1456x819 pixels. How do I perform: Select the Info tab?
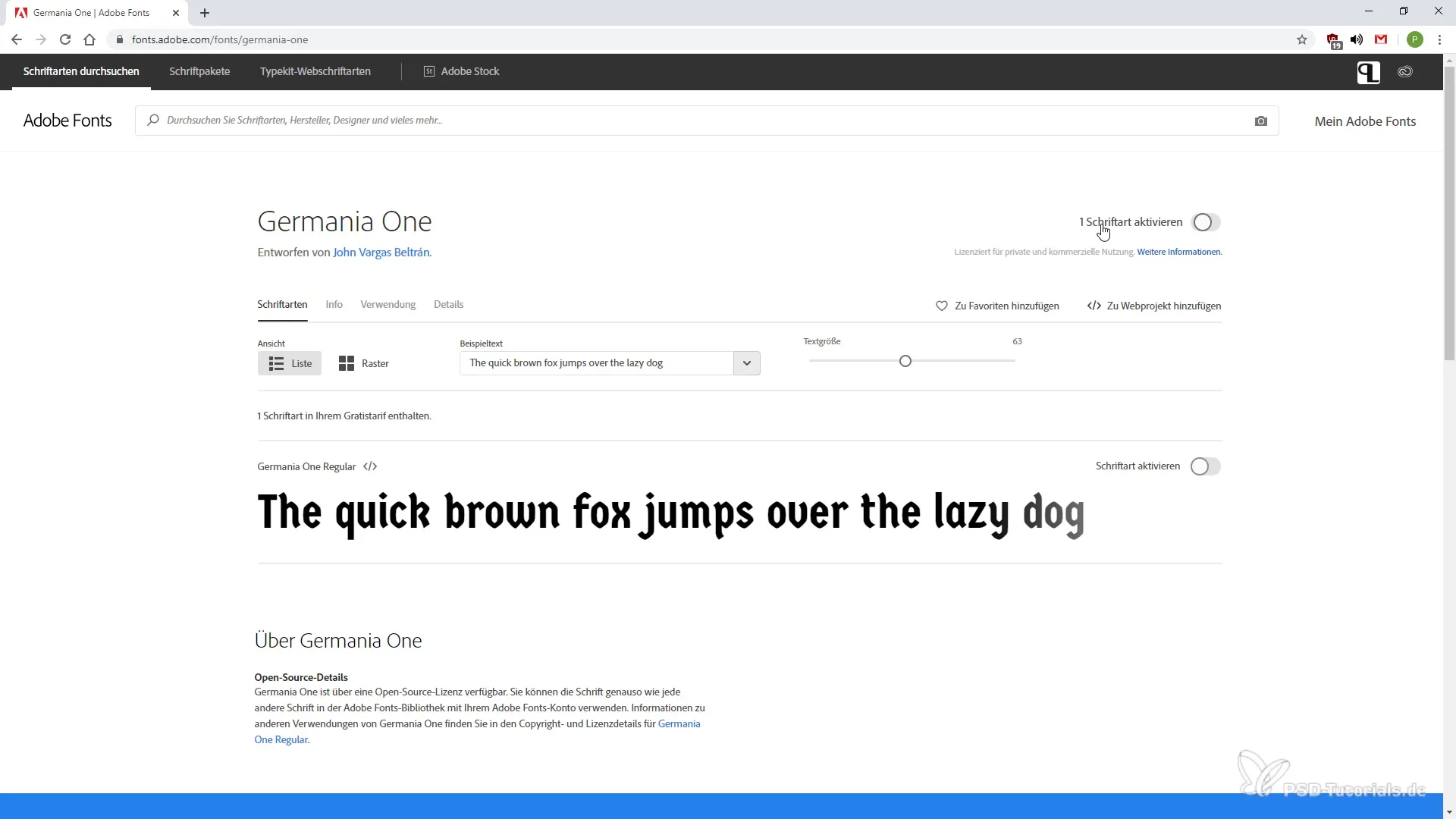pos(334,304)
